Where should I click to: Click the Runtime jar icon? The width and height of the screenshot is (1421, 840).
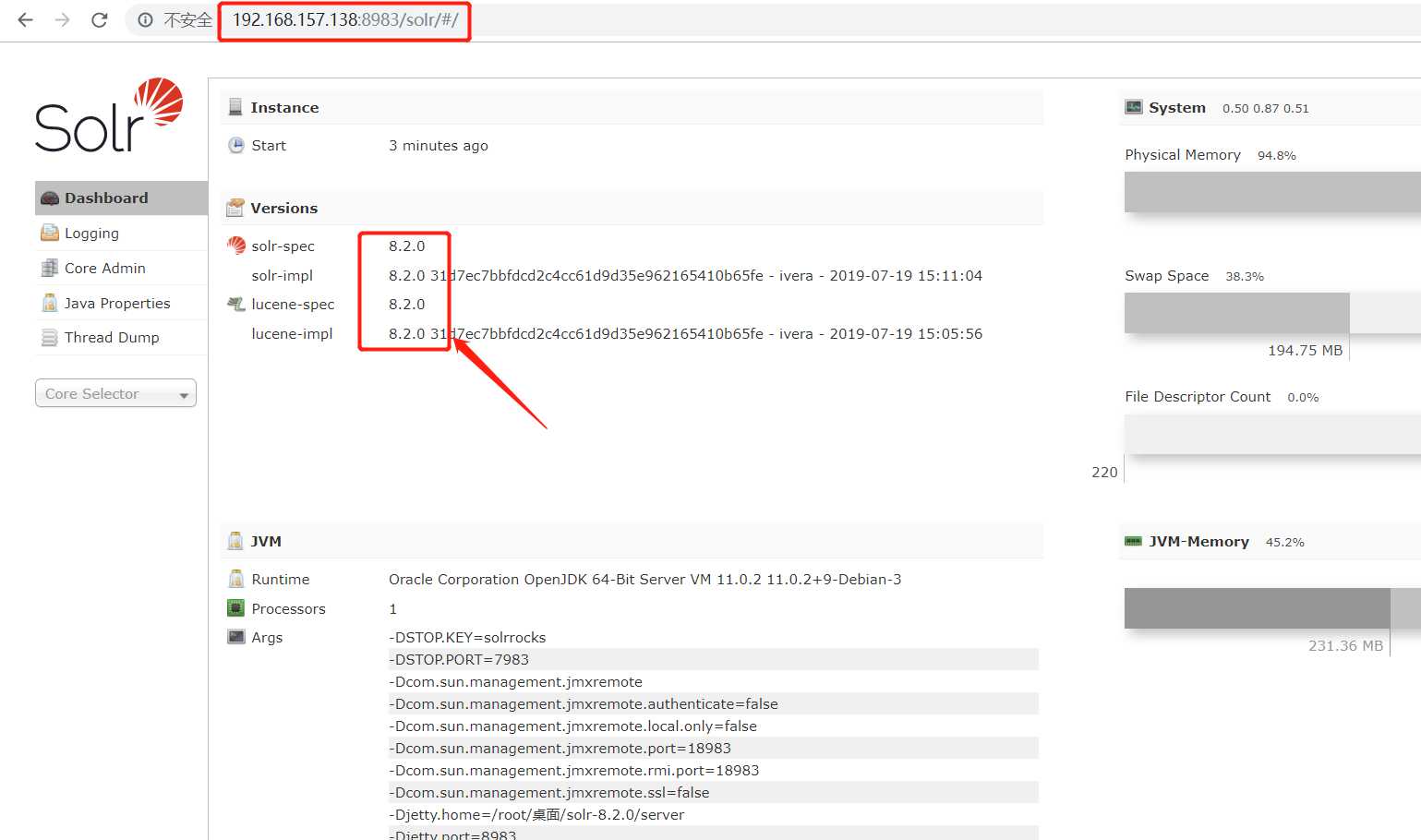pos(235,579)
